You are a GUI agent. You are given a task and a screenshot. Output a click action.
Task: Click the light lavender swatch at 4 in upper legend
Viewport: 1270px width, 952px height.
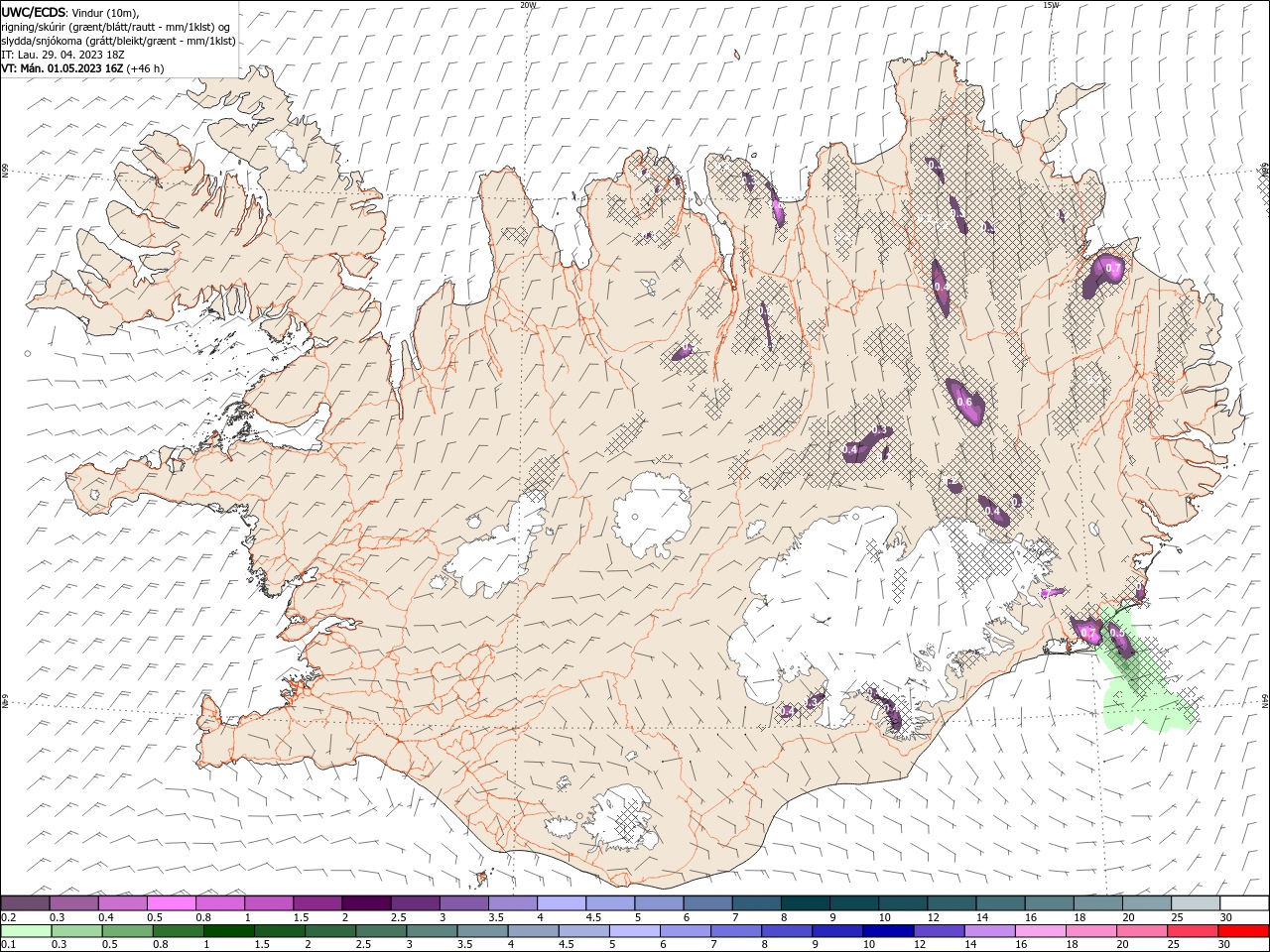click(561, 902)
